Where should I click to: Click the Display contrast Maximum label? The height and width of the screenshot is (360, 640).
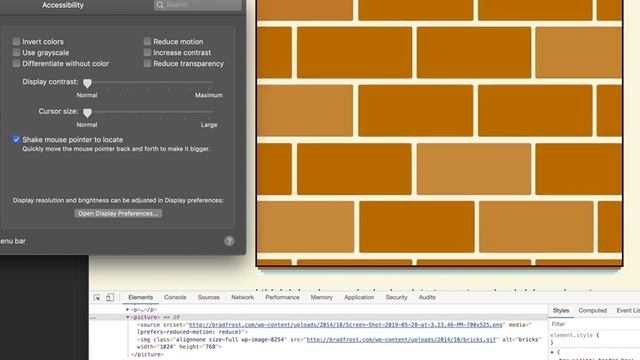pos(209,95)
